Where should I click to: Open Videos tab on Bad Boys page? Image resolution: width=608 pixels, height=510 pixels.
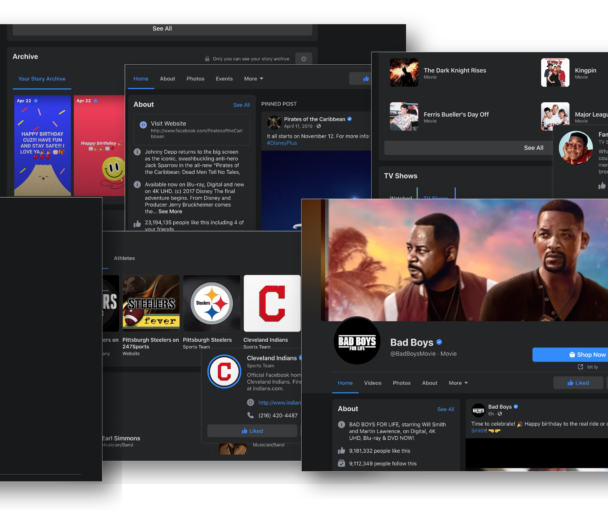coord(373,383)
